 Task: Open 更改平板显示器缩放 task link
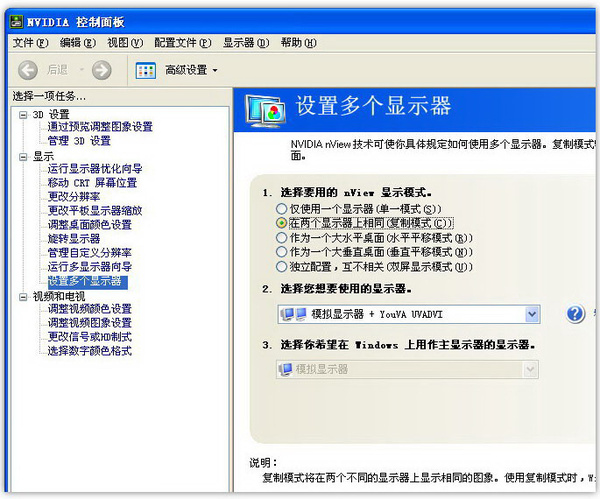[x=95, y=210]
